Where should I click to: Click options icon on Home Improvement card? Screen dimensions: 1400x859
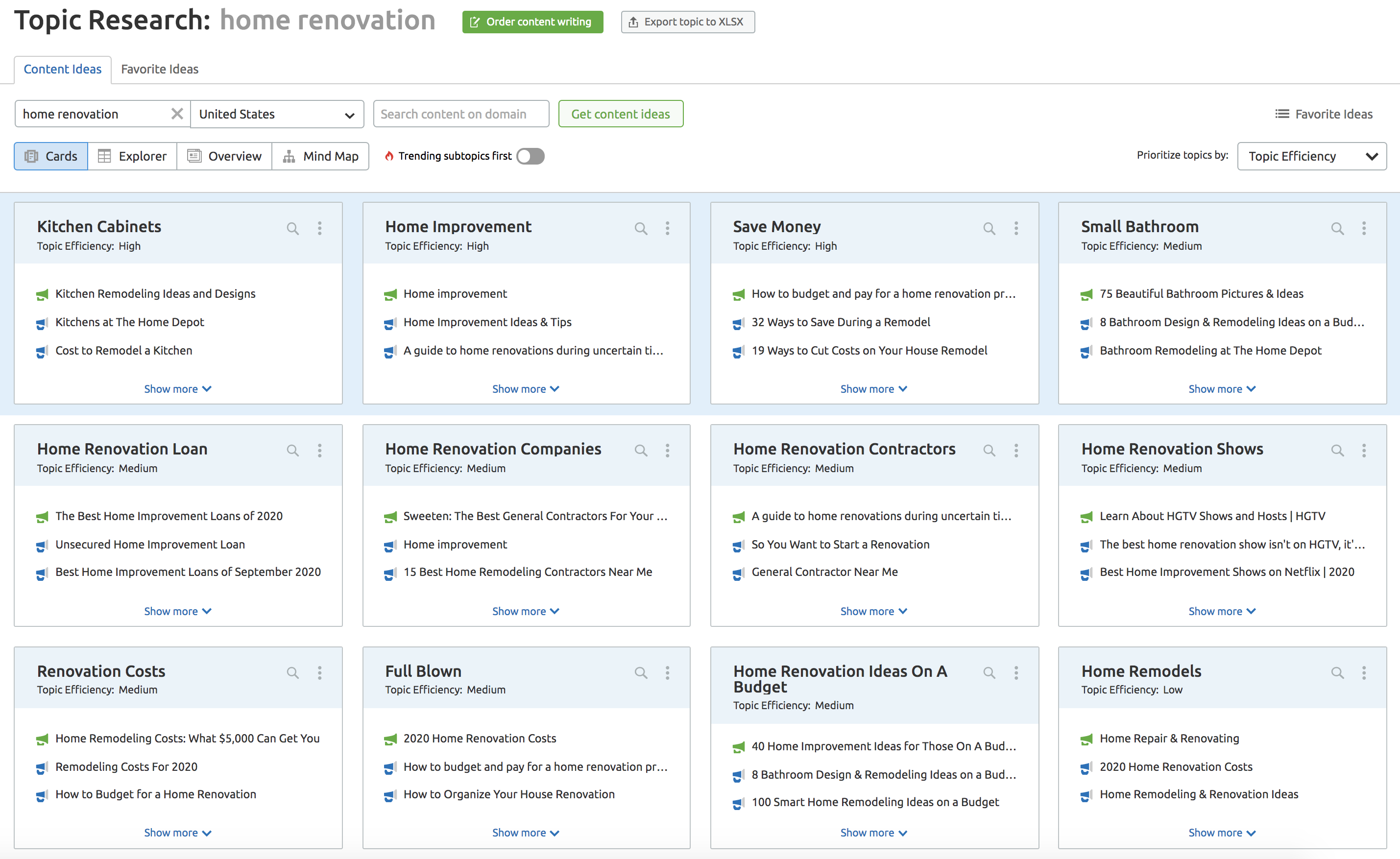(x=668, y=228)
